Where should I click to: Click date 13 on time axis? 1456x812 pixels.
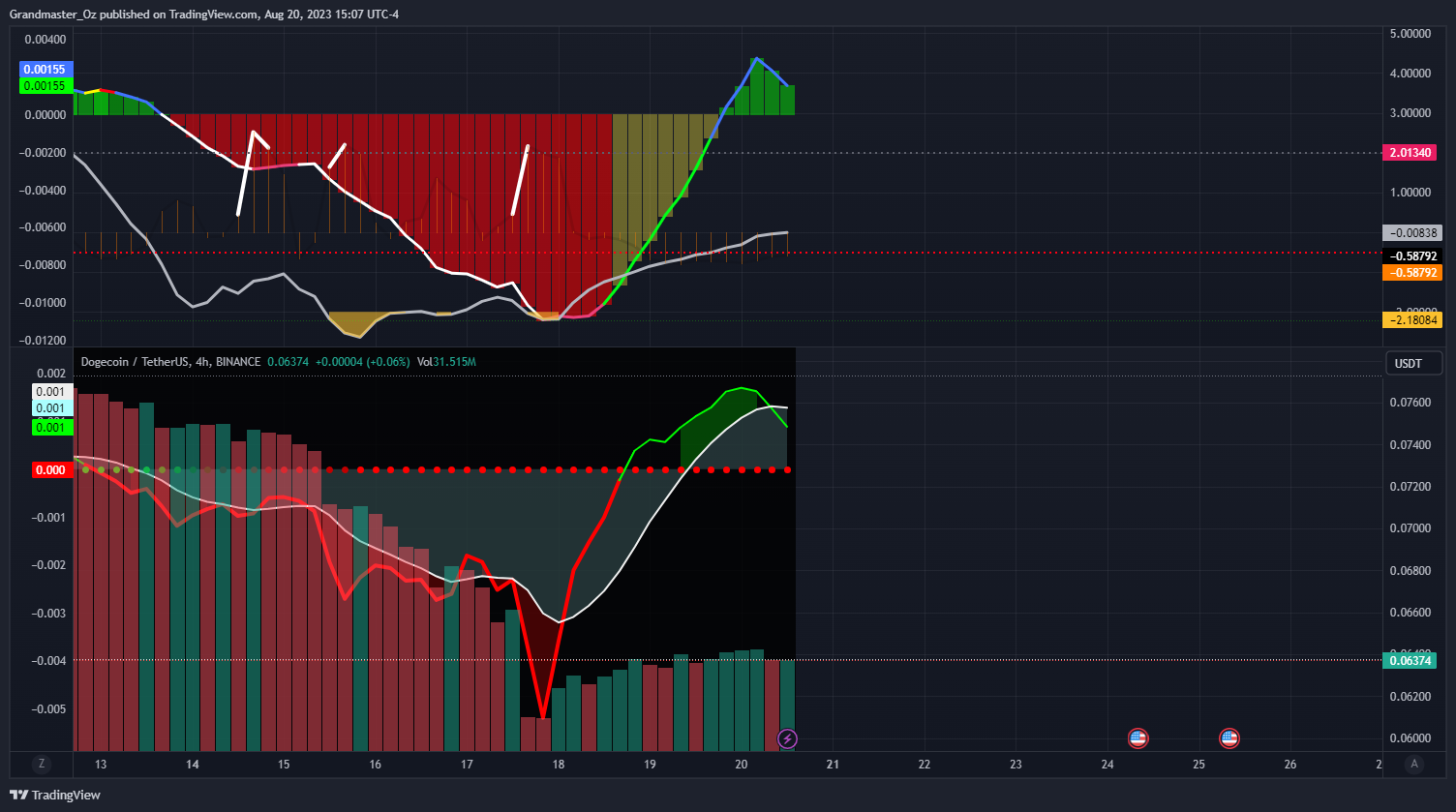point(101,765)
